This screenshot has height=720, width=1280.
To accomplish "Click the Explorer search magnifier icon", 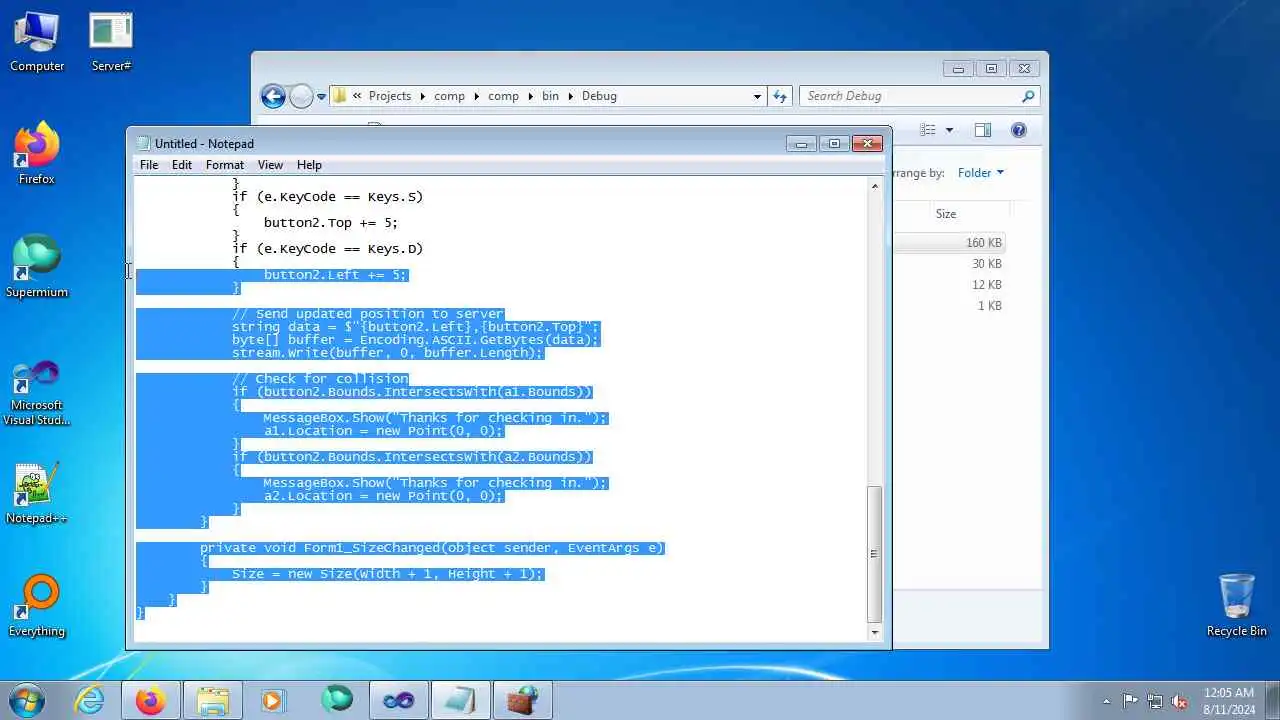I will pos(1028,96).
